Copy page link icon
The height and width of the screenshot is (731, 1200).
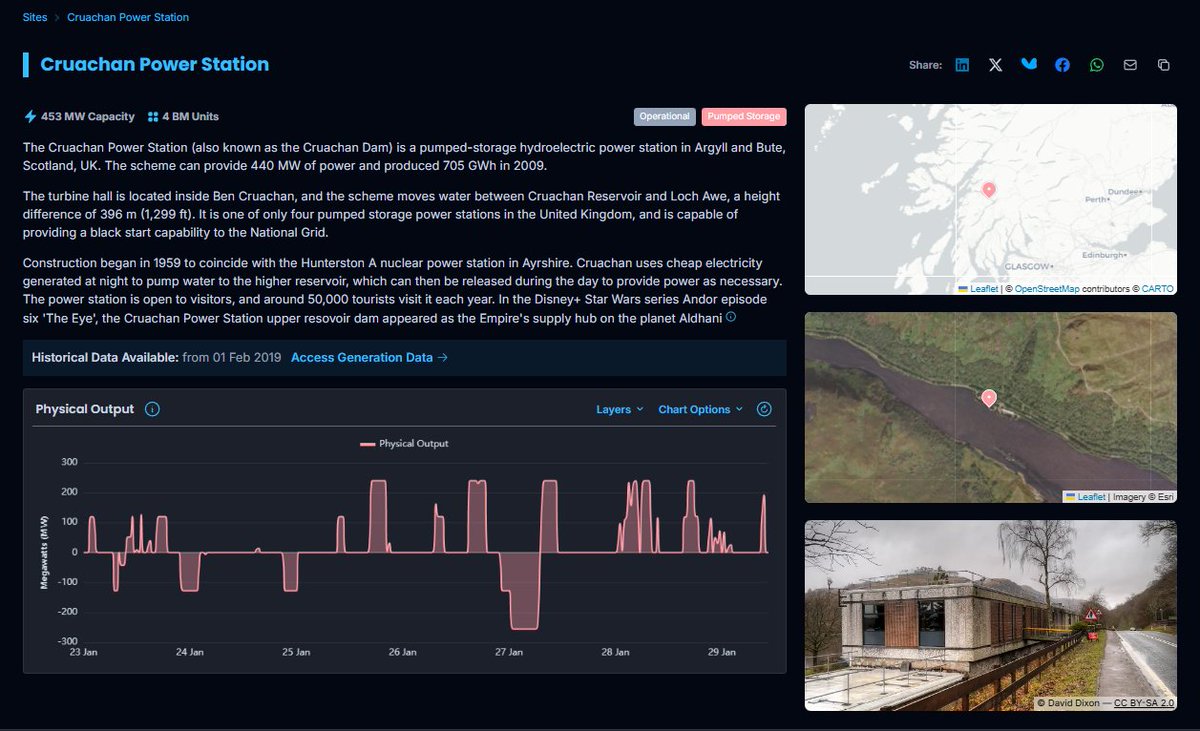(x=1163, y=65)
